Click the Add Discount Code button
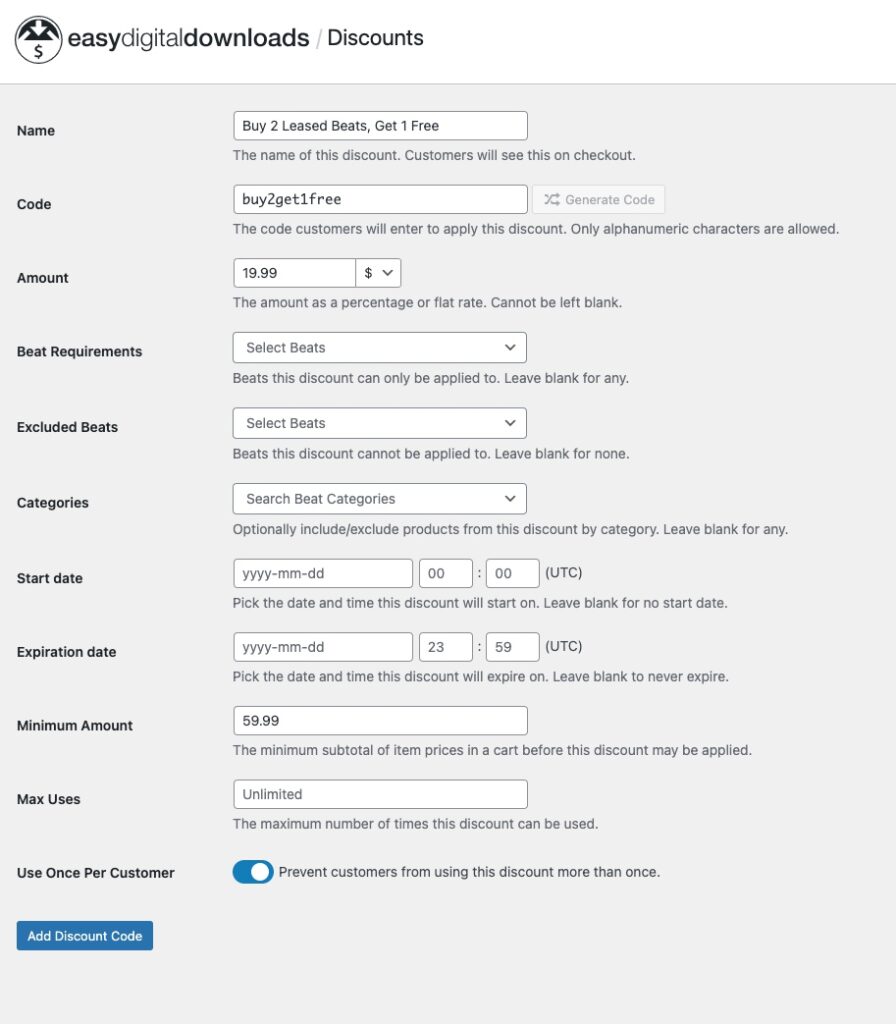The height and width of the screenshot is (1024, 896). click(x=85, y=936)
